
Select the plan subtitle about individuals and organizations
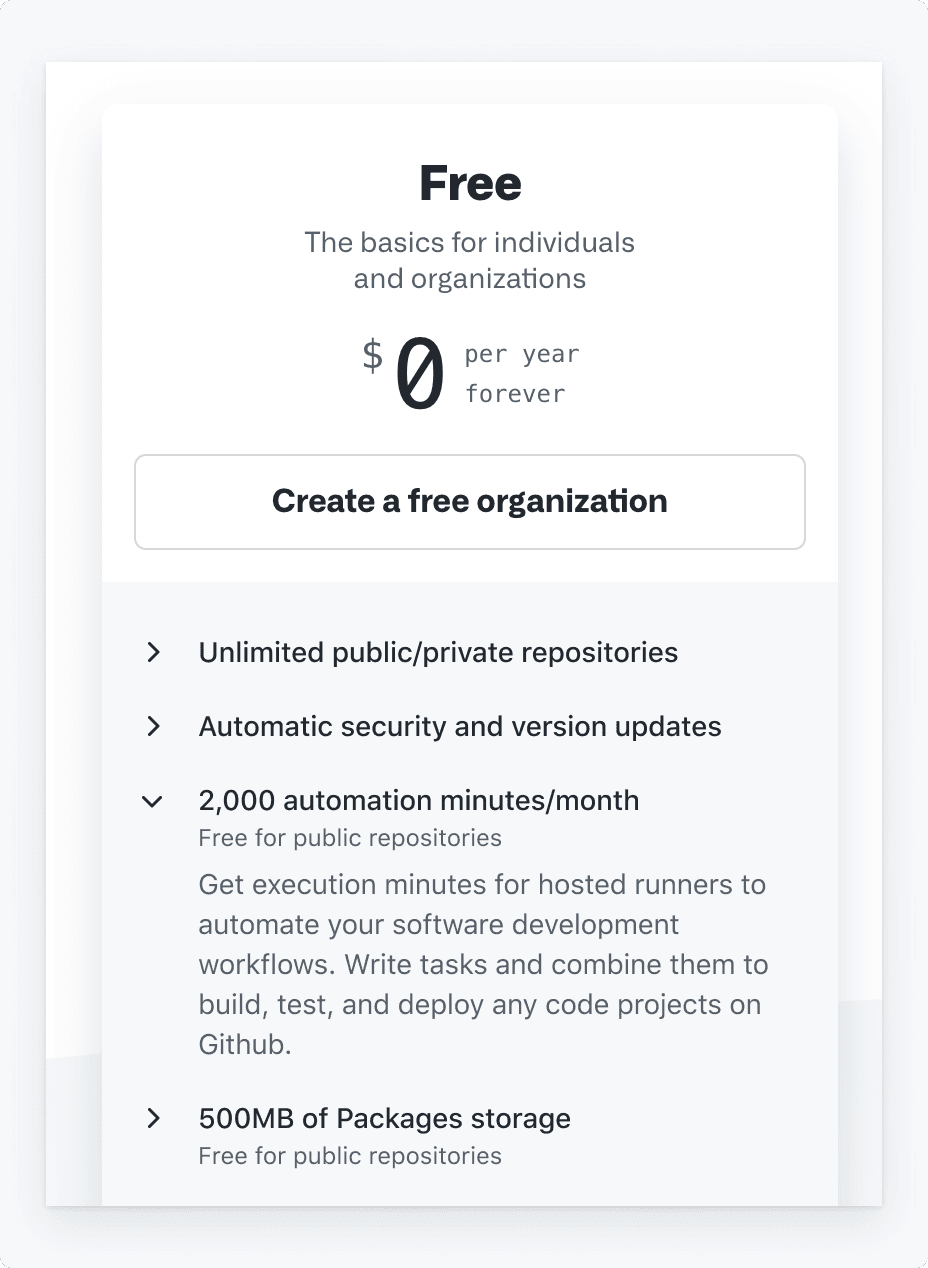(469, 260)
